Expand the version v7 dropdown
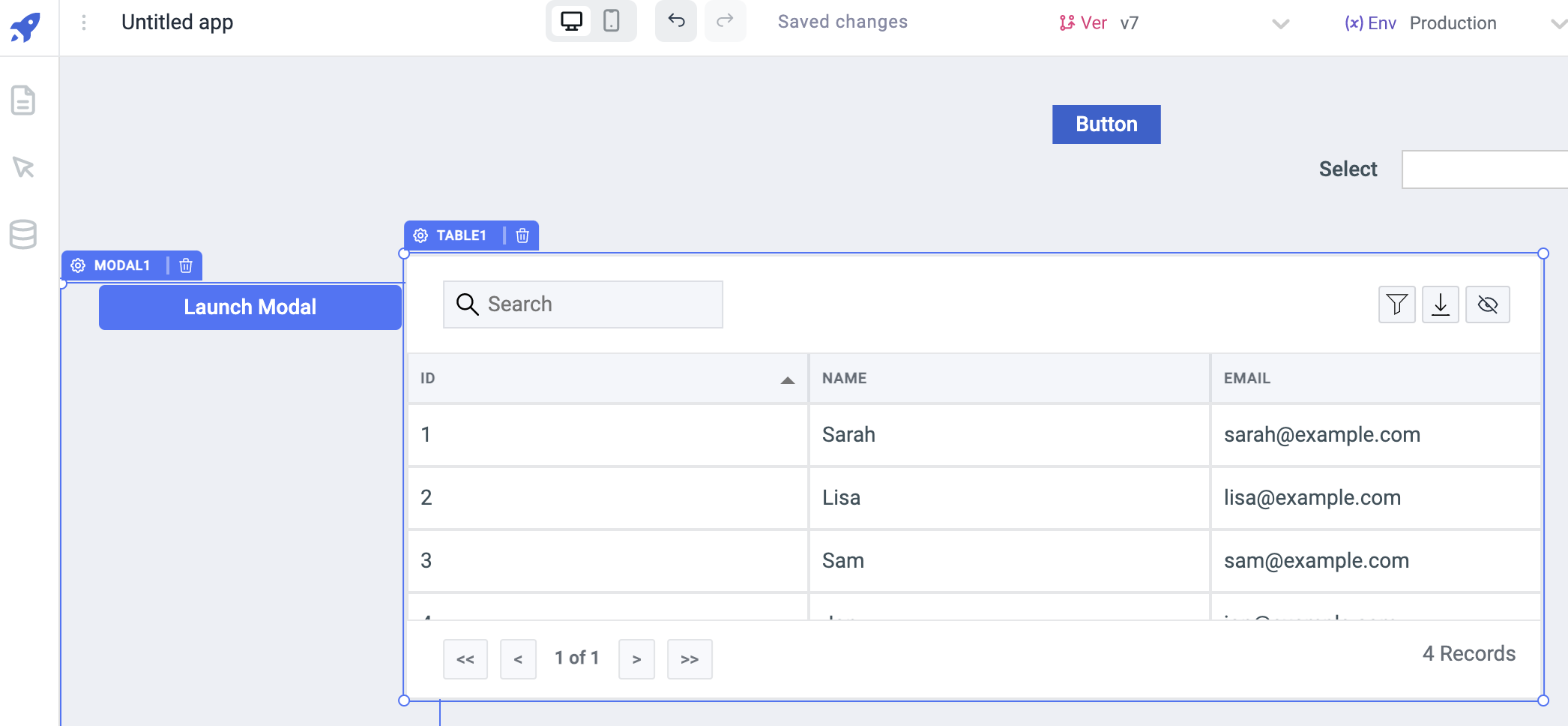The height and width of the screenshot is (726, 1568). point(1280,24)
